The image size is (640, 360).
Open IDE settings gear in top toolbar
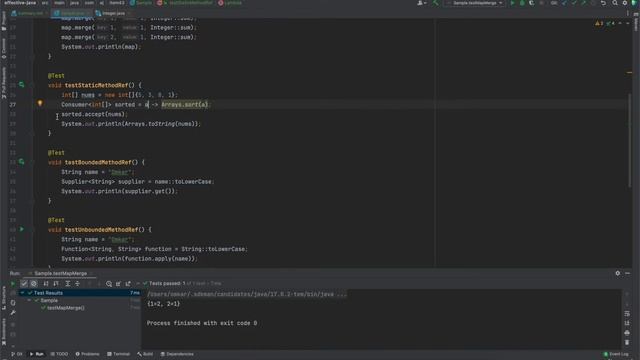(x=624, y=3)
